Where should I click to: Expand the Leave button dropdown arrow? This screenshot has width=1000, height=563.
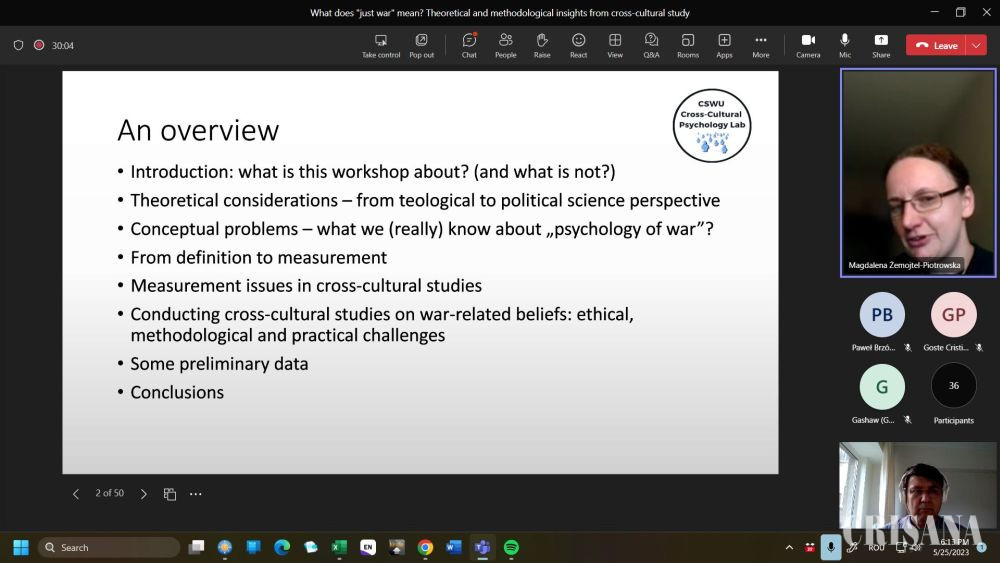coord(976,45)
